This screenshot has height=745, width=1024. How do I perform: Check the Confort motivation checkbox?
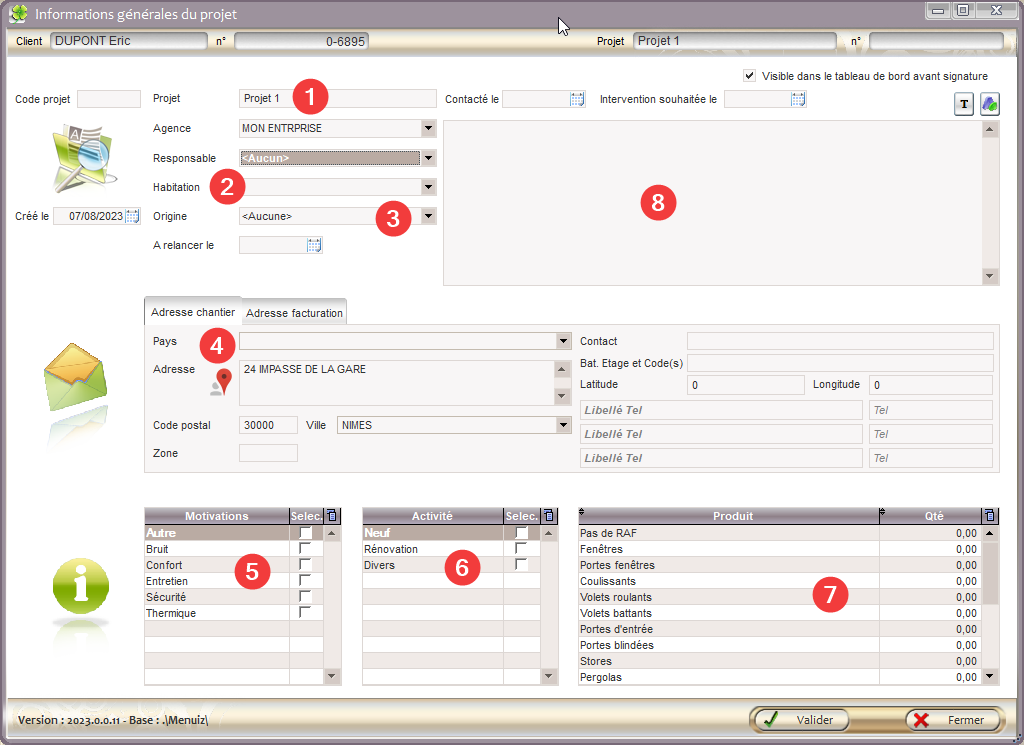click(305, 565)
